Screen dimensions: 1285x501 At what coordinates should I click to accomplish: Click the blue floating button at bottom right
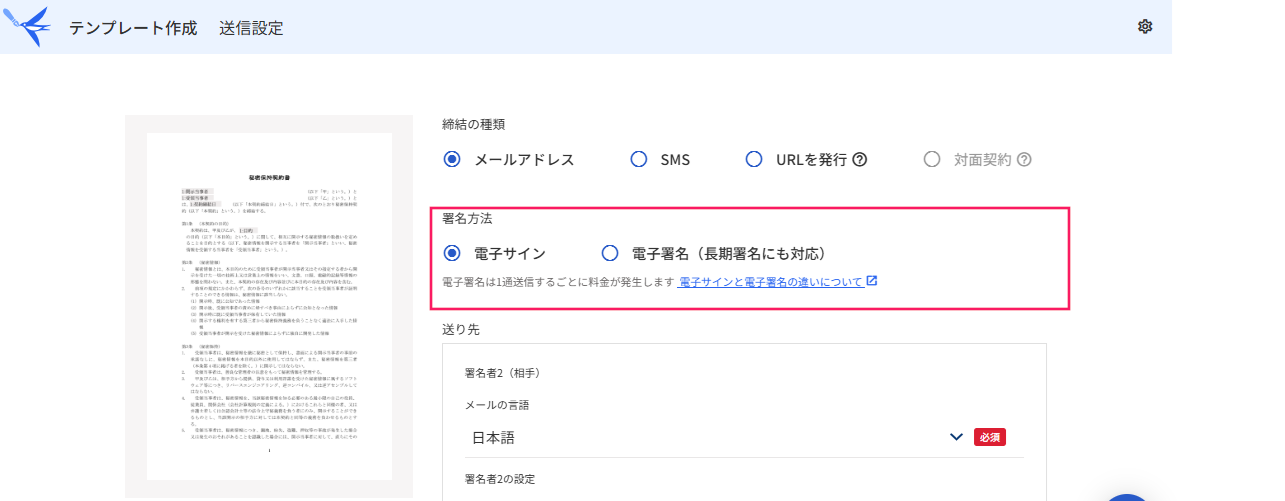coord(1128,497)
